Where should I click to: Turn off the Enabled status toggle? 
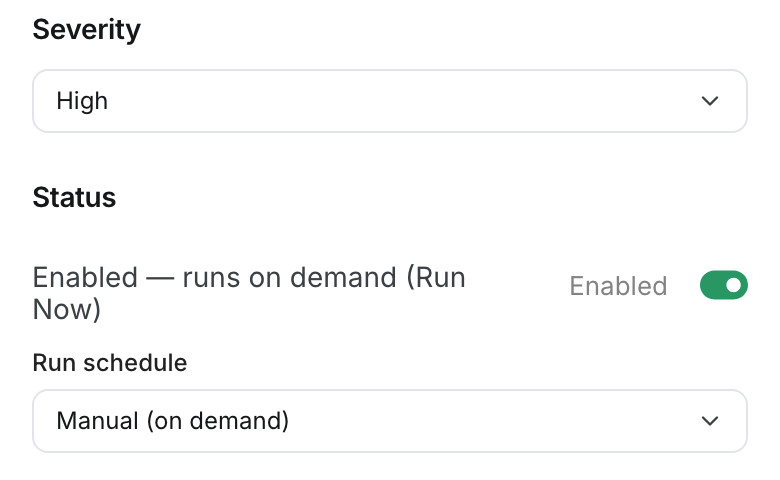(x=723, y=285)
